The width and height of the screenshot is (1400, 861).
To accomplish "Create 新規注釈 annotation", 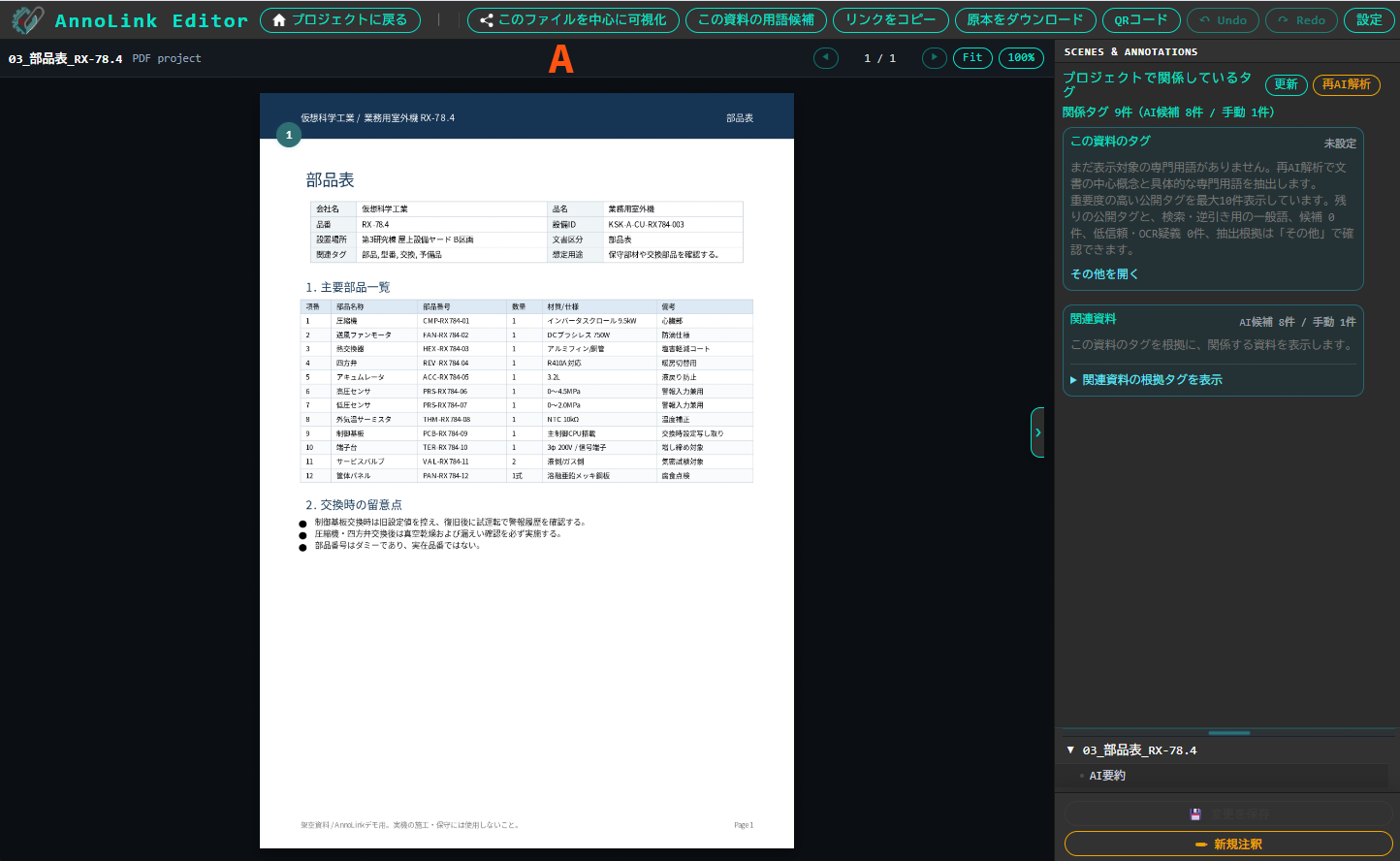I will pyautogui.click(x=1228, y=845).
